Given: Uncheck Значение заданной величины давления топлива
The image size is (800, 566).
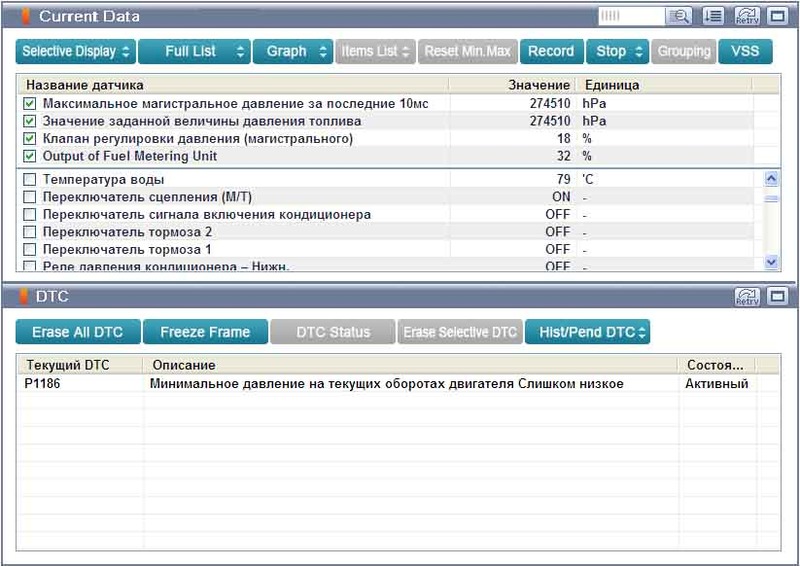Looking at the screenshot, I should pos(30,121).
